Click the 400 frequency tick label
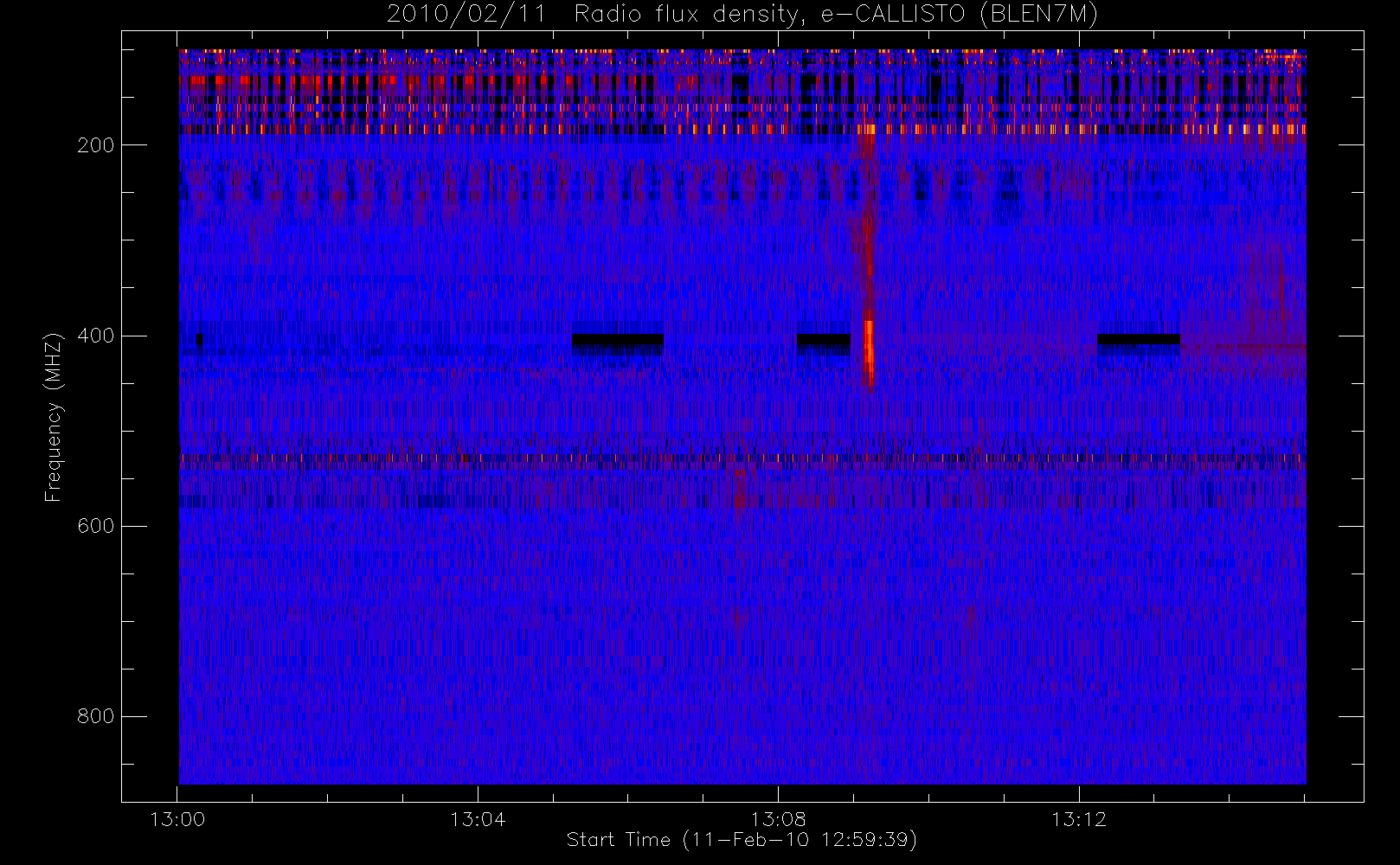1400x865 pixels. (96, 336)
